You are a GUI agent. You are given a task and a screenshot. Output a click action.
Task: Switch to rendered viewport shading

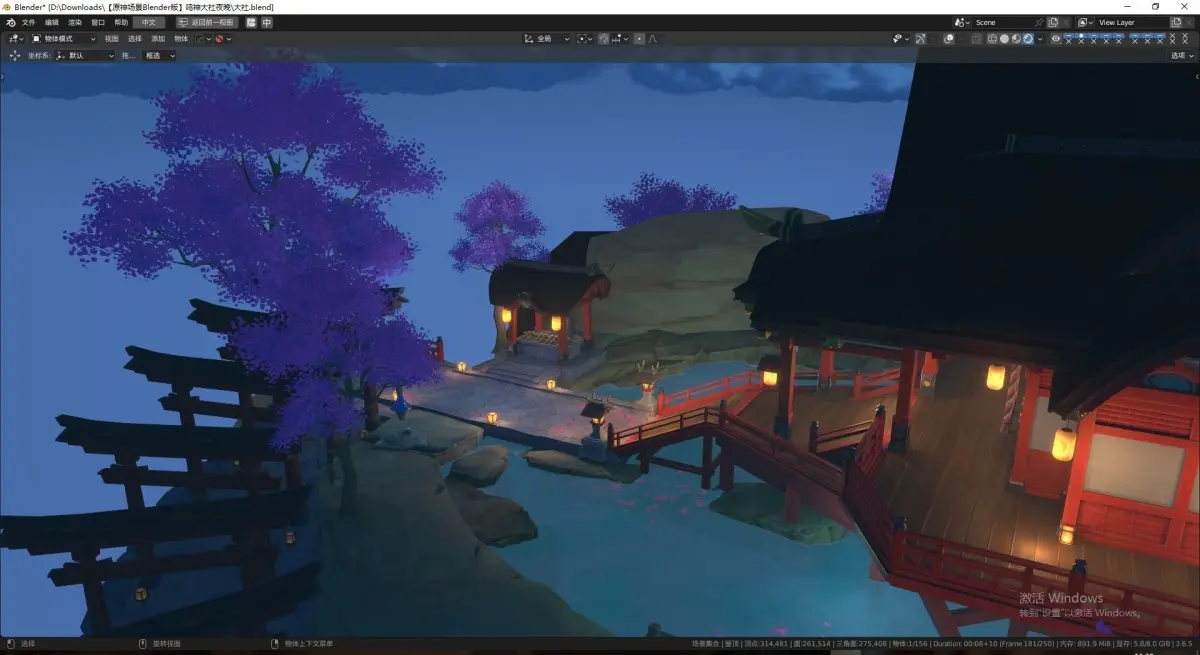pos(1028,39)
